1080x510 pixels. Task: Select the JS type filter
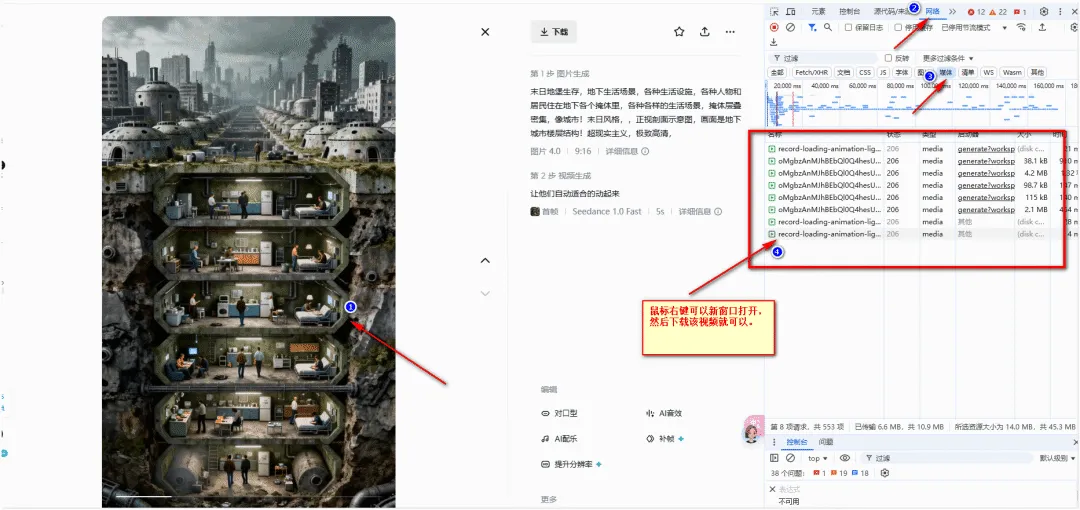click(x=882, y=72)
